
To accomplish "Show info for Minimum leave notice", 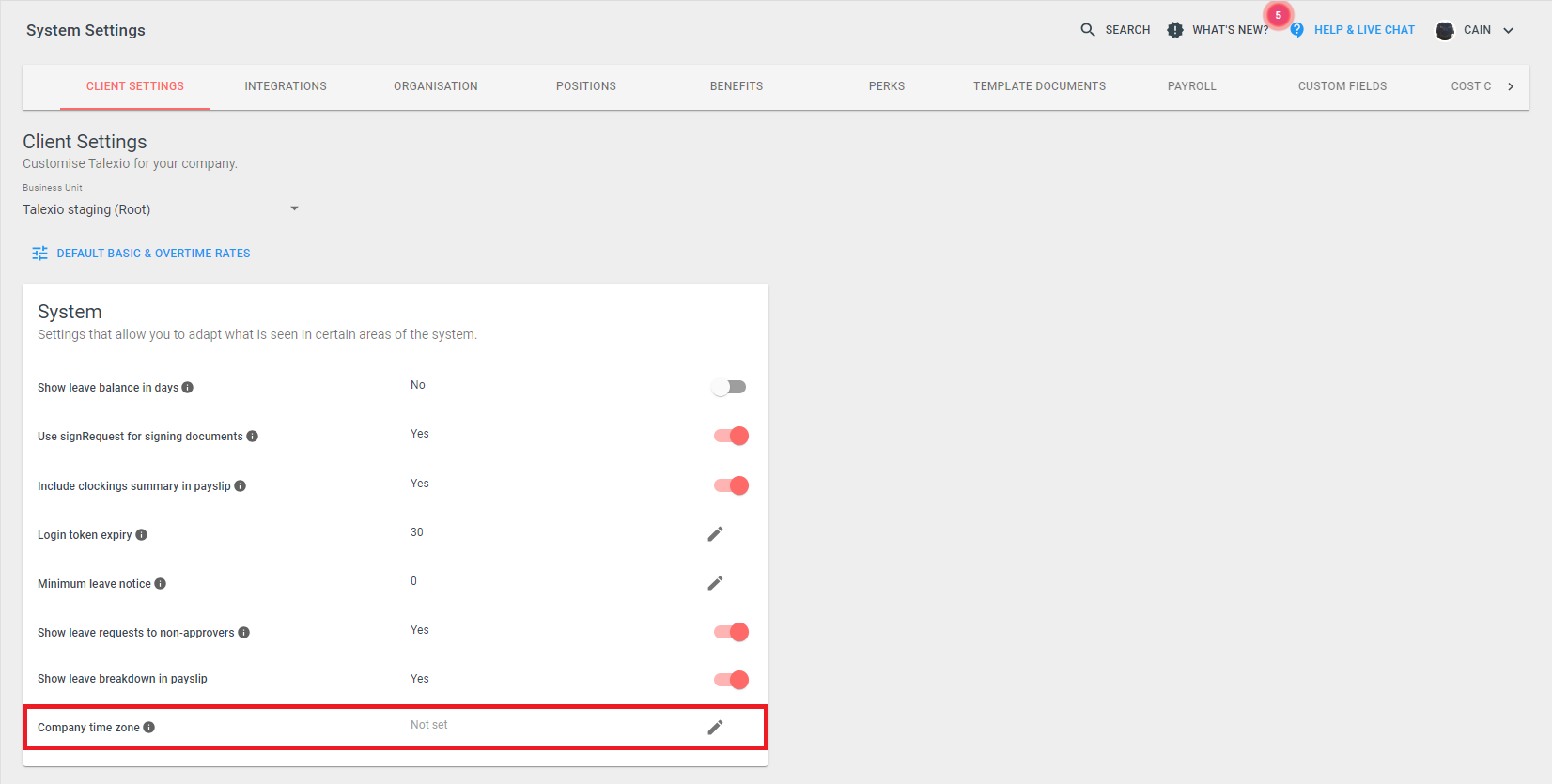I will tap(161, 584).
